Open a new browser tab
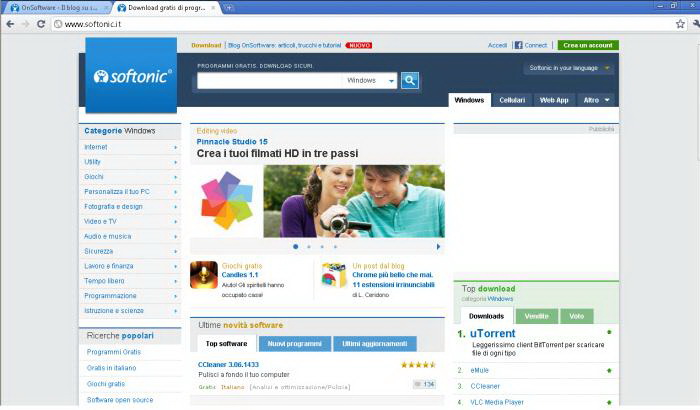Viewport: 700px width, 410px height. pyautogui.click(x=228, y=8)
